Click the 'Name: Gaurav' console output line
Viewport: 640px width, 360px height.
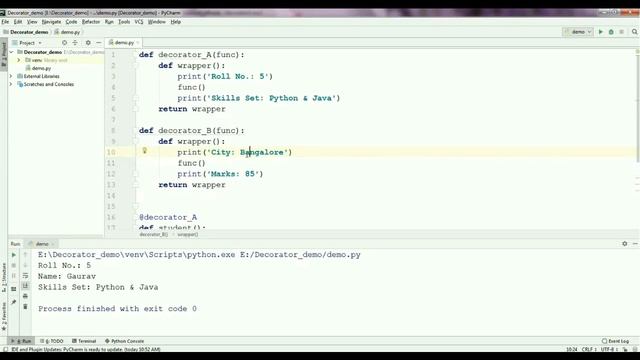pyautogui.click(x=67, y=276)
